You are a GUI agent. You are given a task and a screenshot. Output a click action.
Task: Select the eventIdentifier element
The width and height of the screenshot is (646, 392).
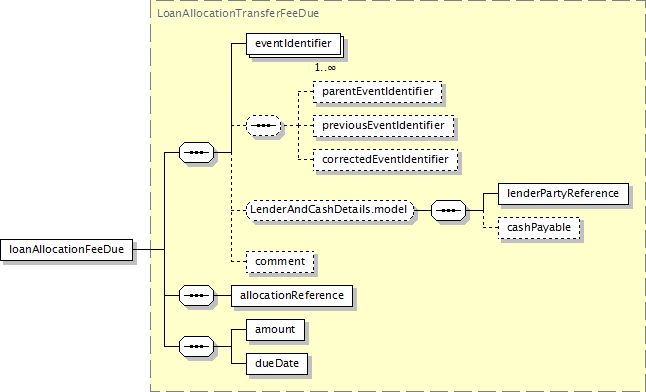point(293,44)
